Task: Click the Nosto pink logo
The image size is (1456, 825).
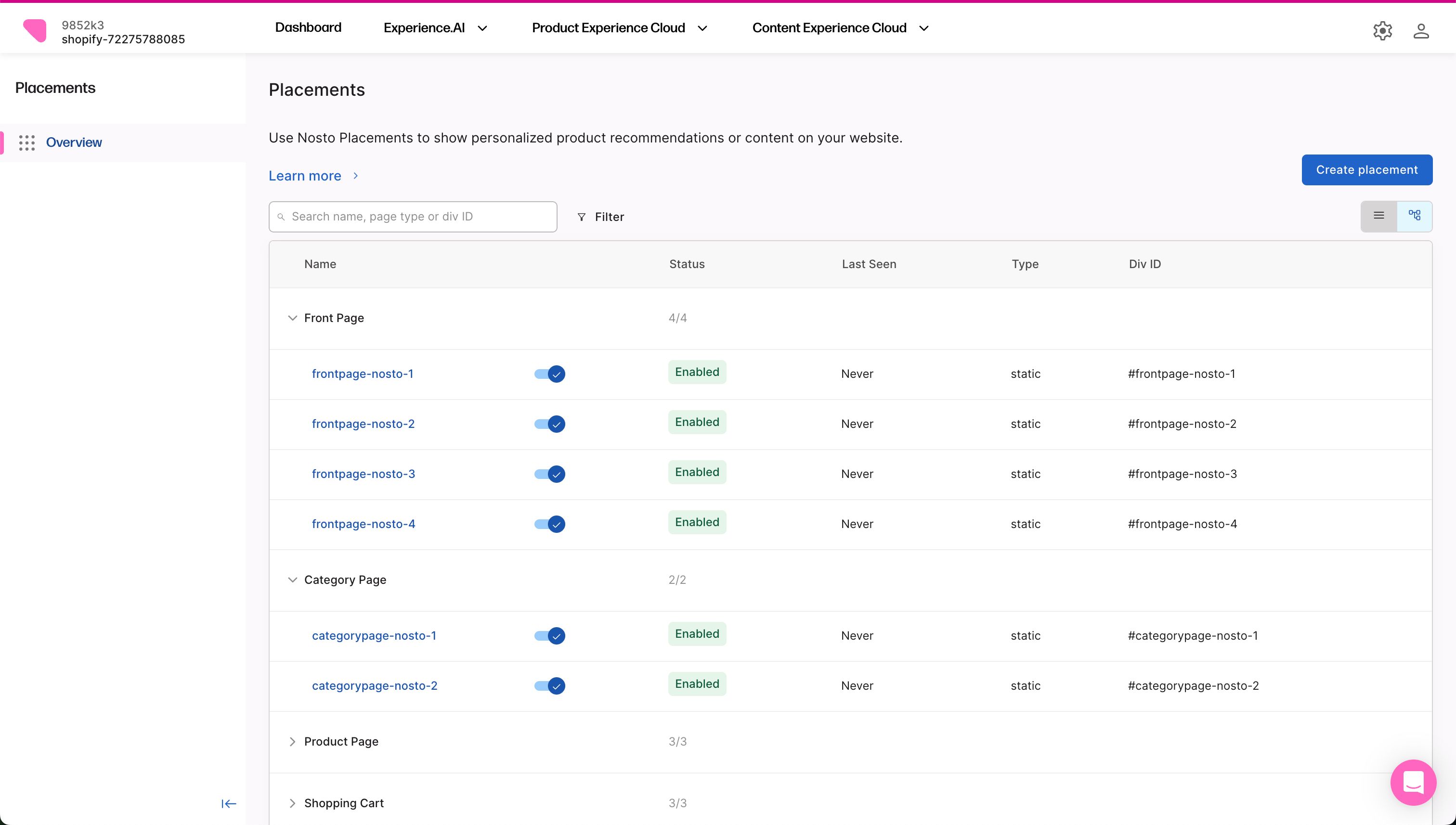Action: click(x=35, y=31)
